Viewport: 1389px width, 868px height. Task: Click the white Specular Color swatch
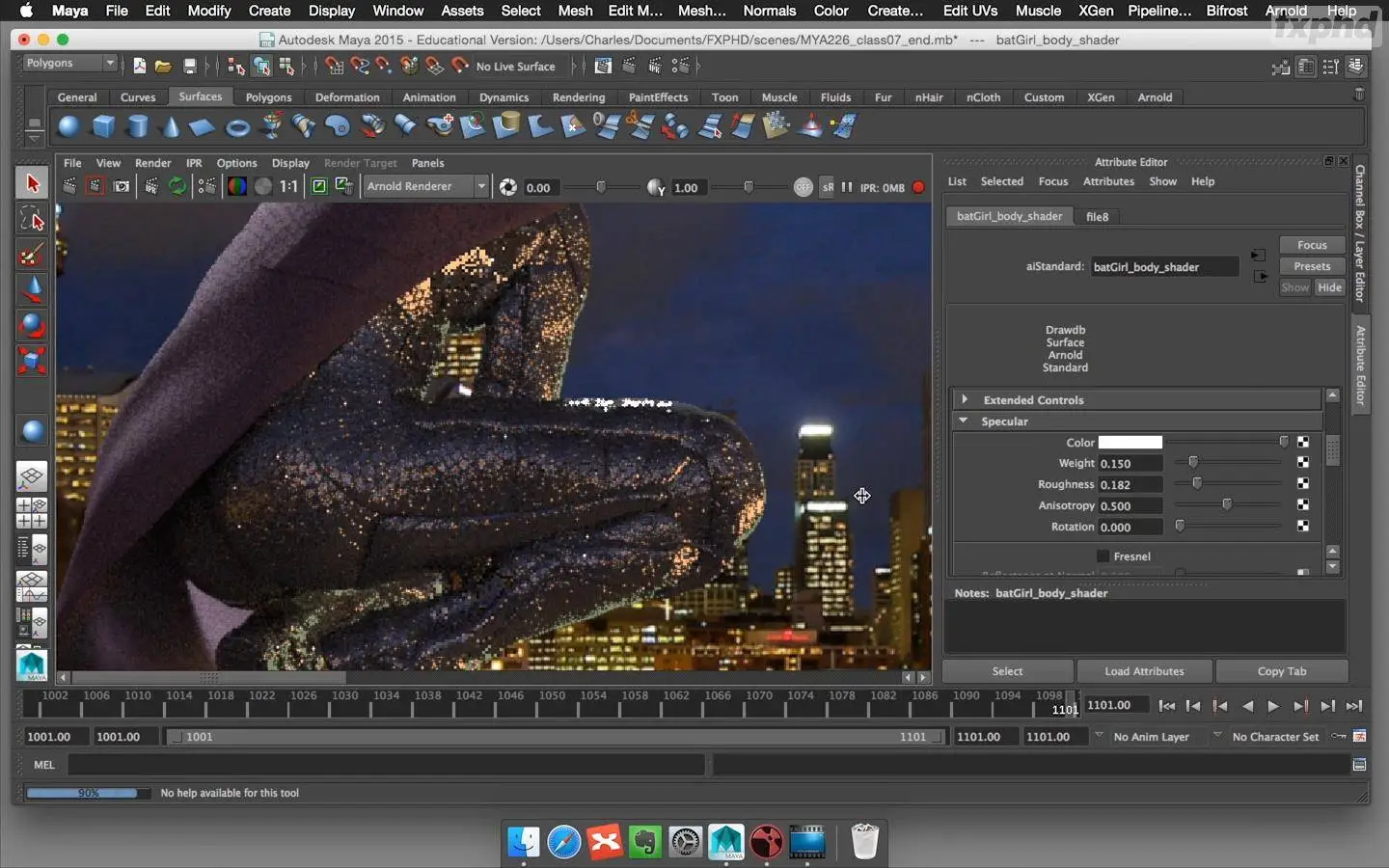pyautogui.click(x=1130, y=443)
